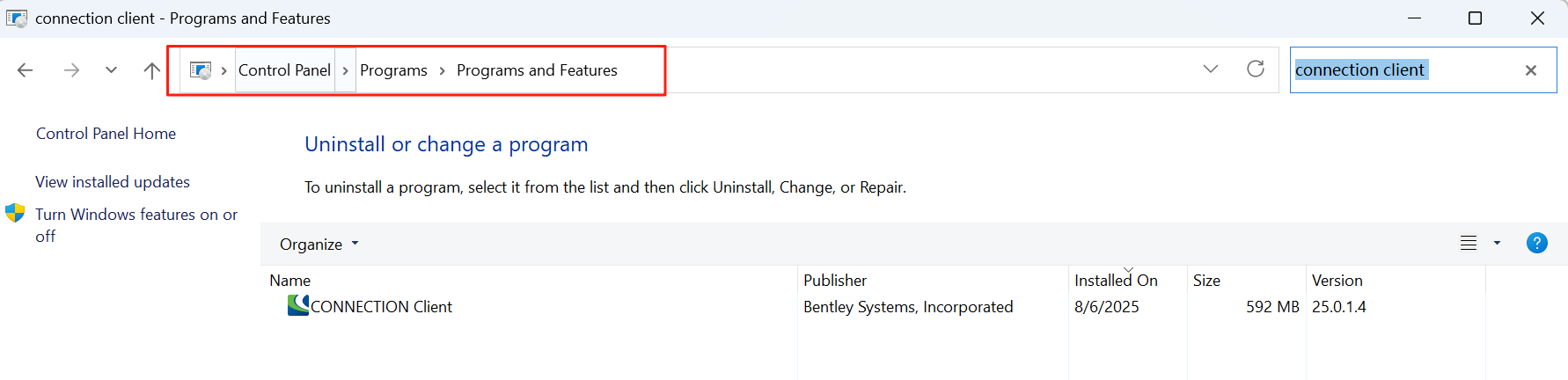Screen dimensions: 1568x380
Task: Select the Control Panel breadcrumb
Action: 284,70
